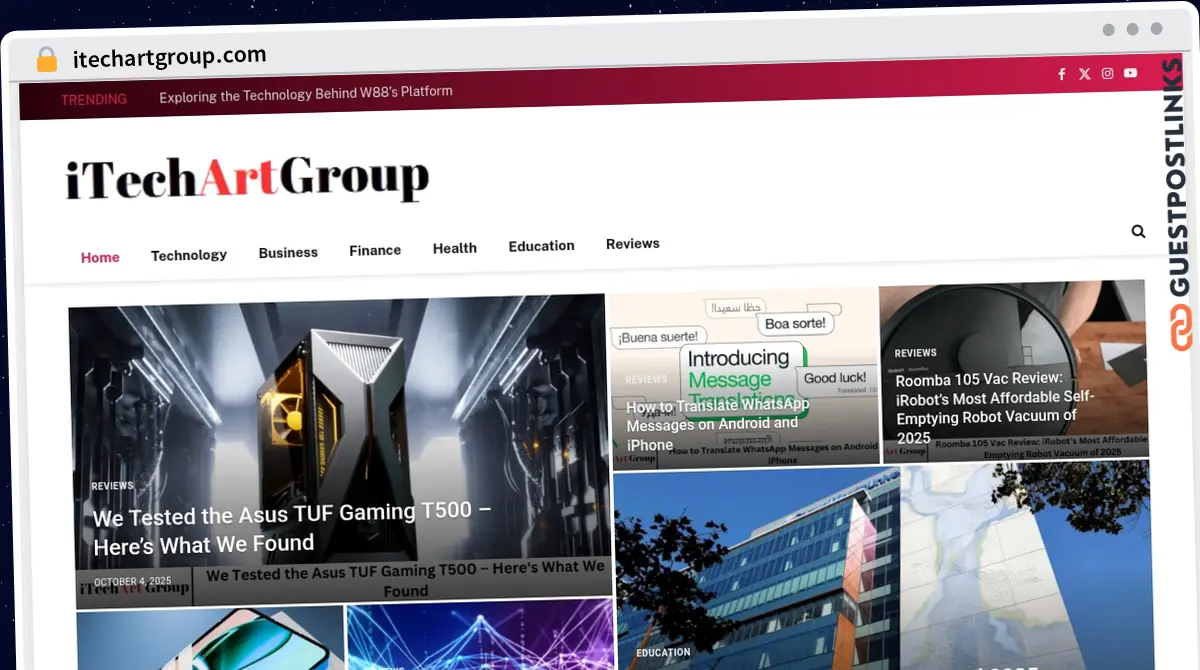Screen dimensions: 1200x670
Task: Click the office building article image
Action: 882,565
